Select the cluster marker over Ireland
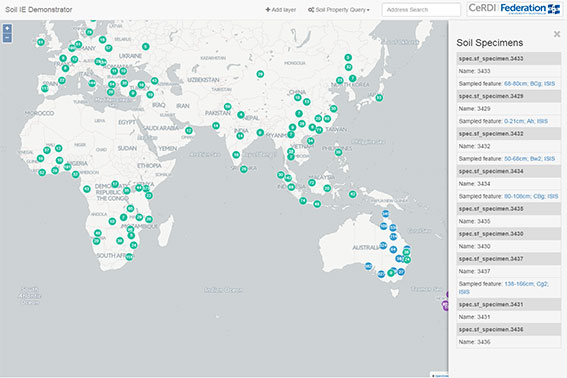567x378 pixels. tap(41, 42)
